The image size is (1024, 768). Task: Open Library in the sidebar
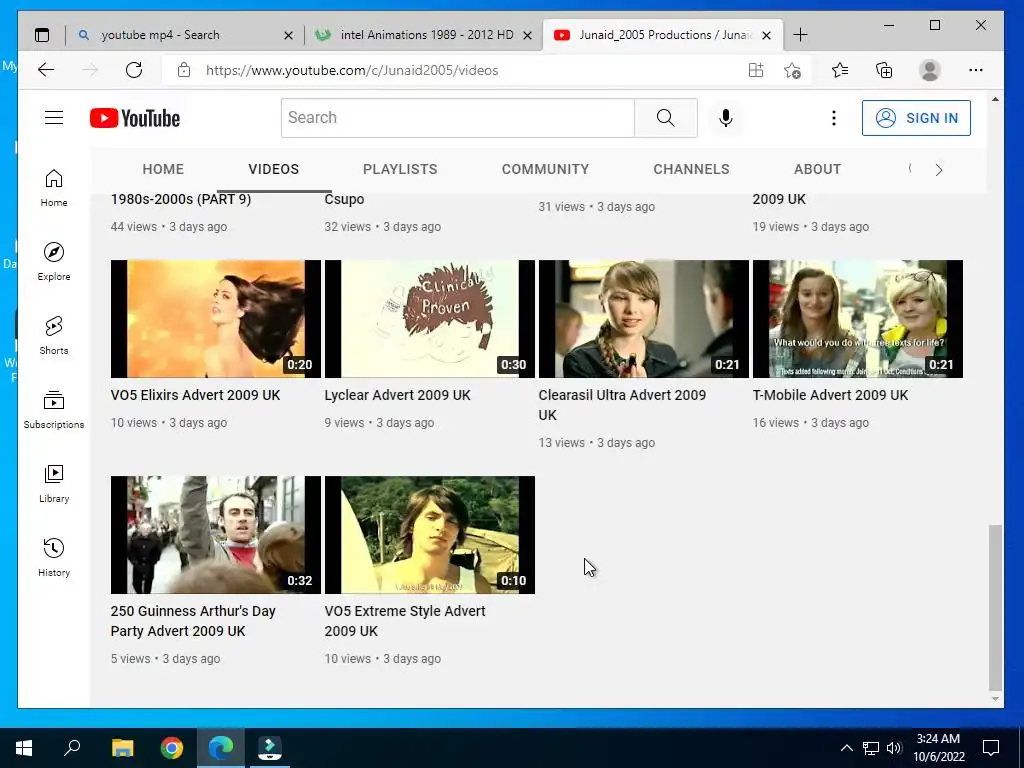point(54,483)
